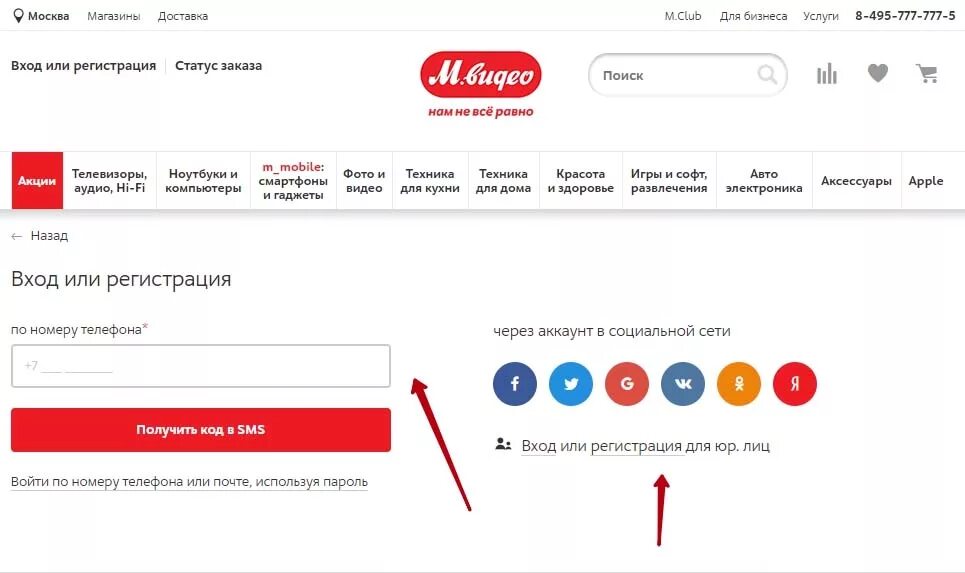Screen dimensions: 965x573
Task: Go back with the Назад arrow link
Action: (x=39, y=236)
